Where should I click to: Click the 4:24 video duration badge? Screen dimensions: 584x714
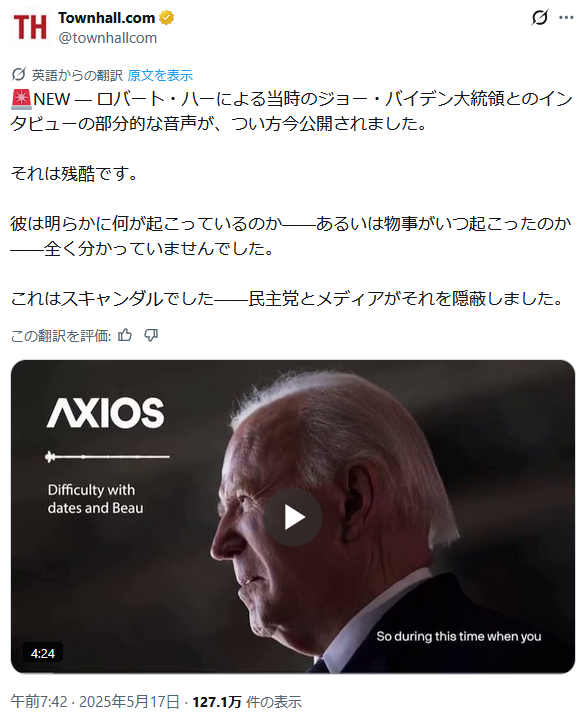click(43, 653)
